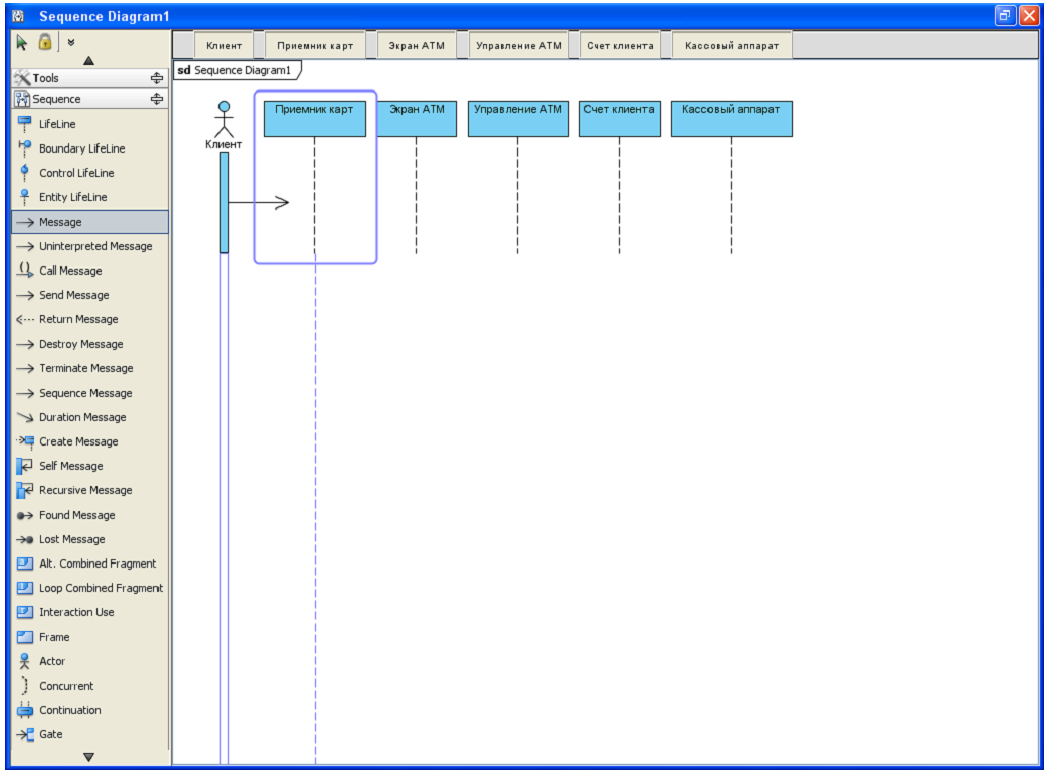Select the Счет клиента lifeline box
The width and height of the screenshot is (1047, 772).
(x=620, y=119)
